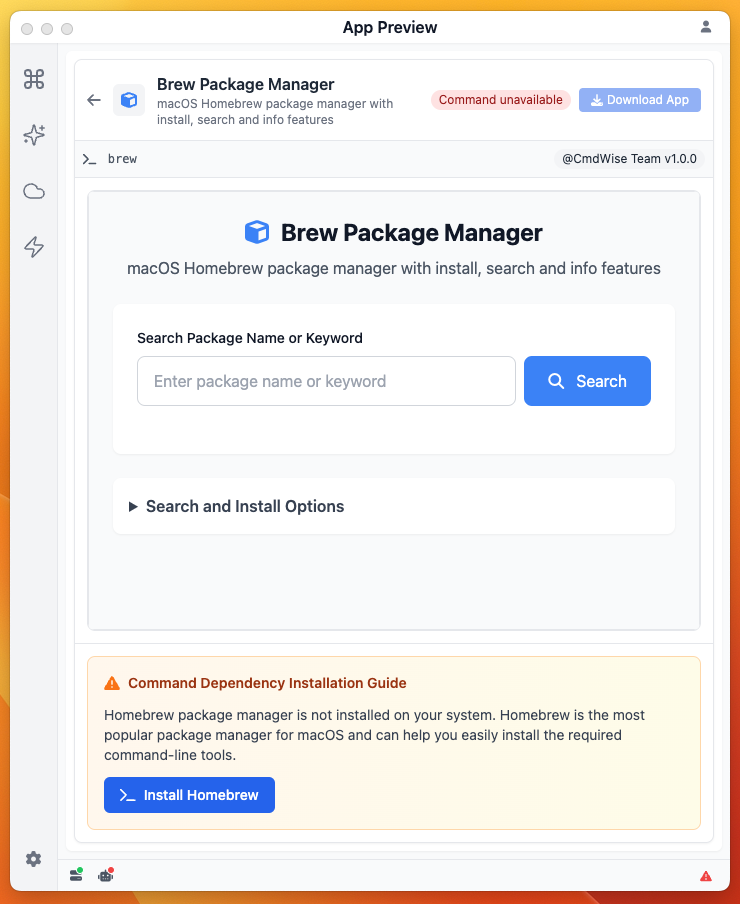The width and height of the screenshot is (740, 904).
Task: Click the orange warning icon in guide
Action: click(x=112, y=683)
